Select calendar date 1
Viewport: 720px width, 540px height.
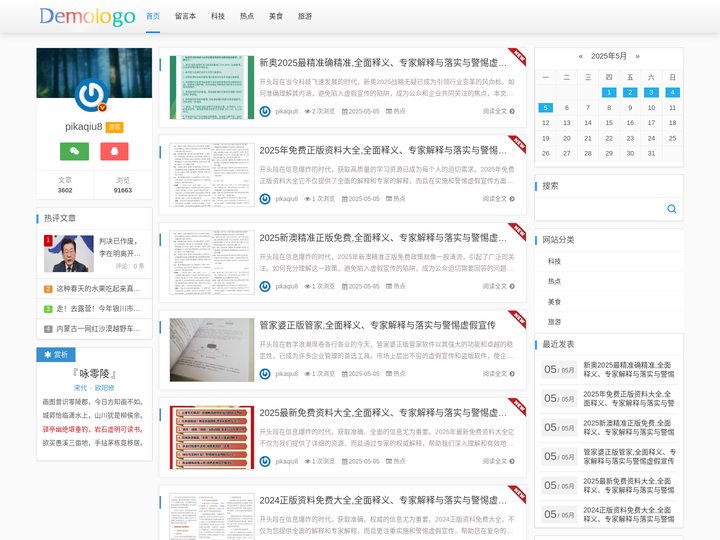pos(609,92)
